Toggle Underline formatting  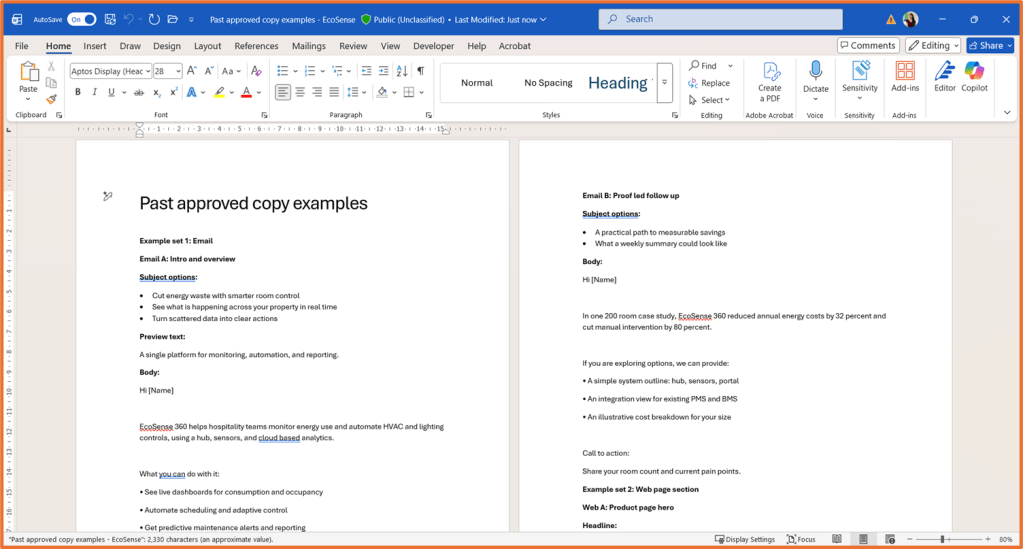tap(111, 92)
